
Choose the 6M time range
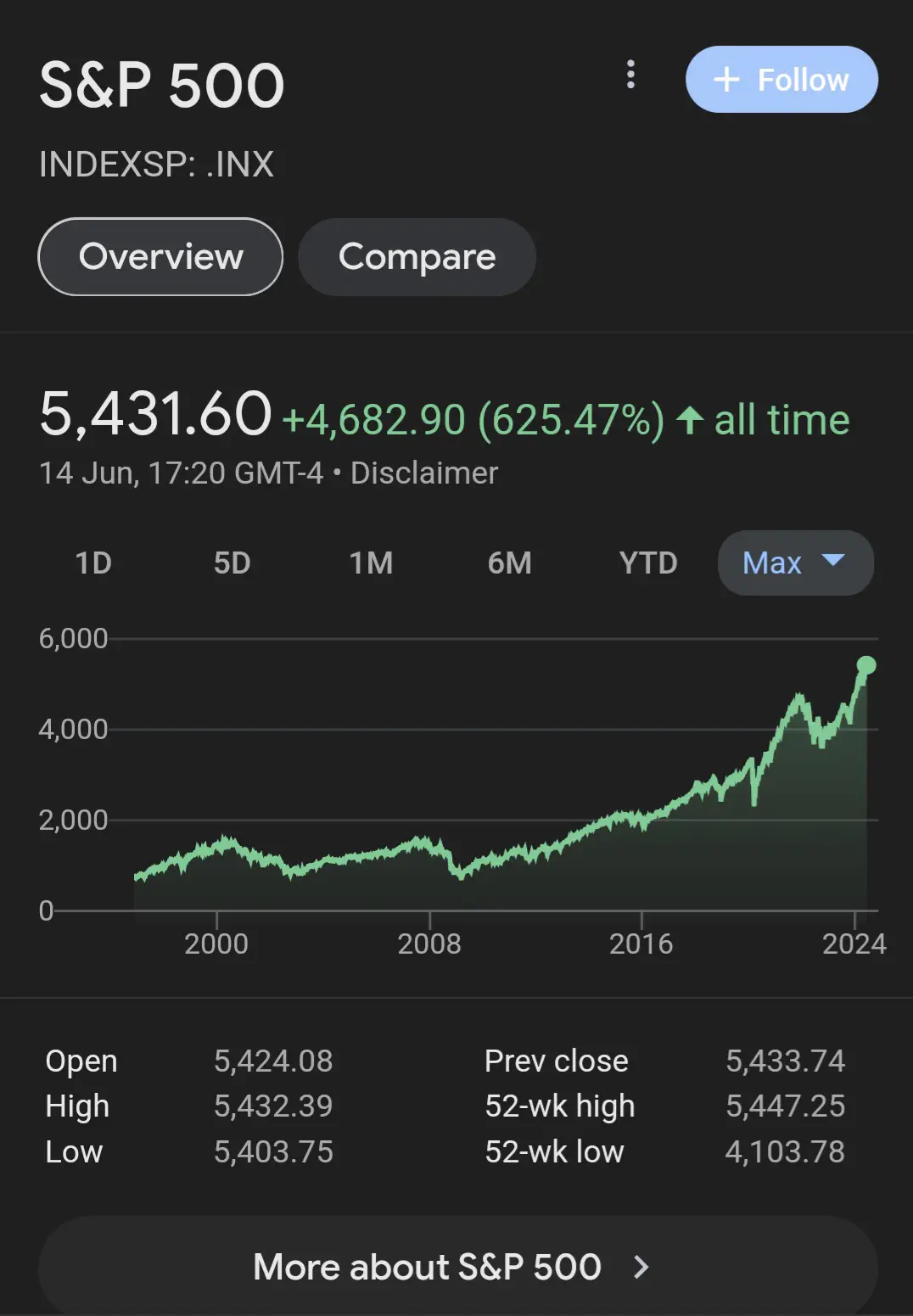point(509,563)
